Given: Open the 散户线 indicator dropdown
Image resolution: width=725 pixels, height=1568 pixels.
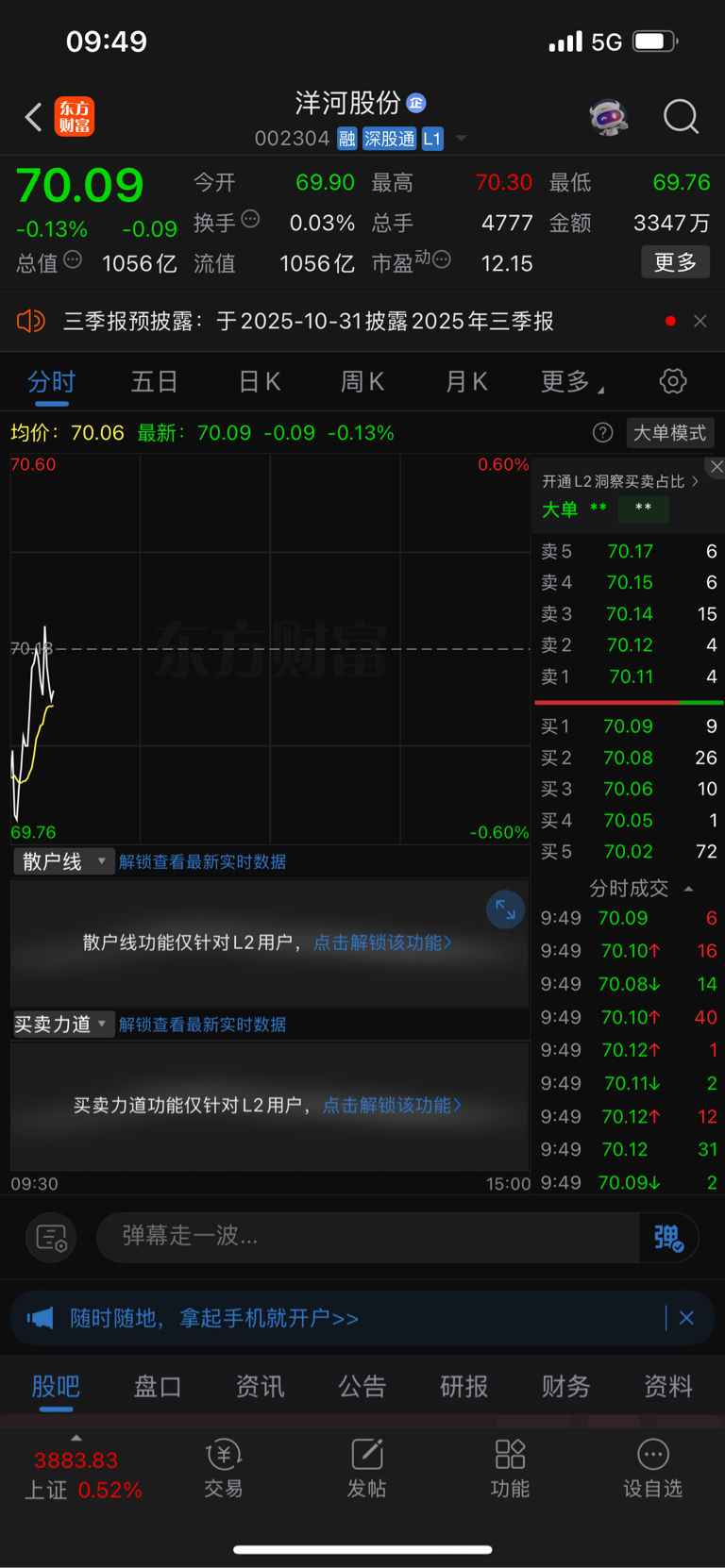Looking at the screenshot, I should pyautogui.click(x=63, y=861).
